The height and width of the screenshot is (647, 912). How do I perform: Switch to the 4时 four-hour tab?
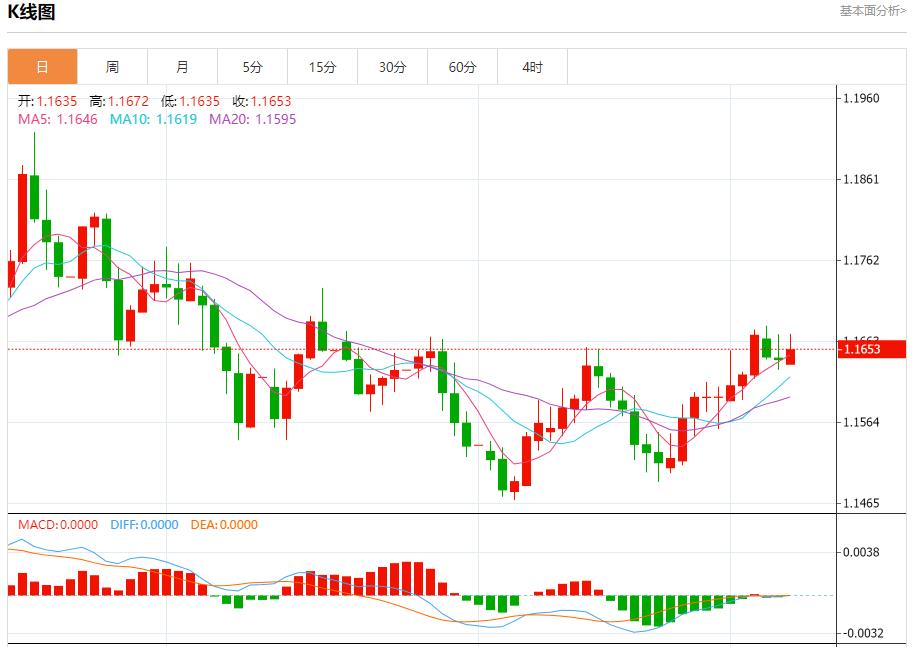(532, 67)
